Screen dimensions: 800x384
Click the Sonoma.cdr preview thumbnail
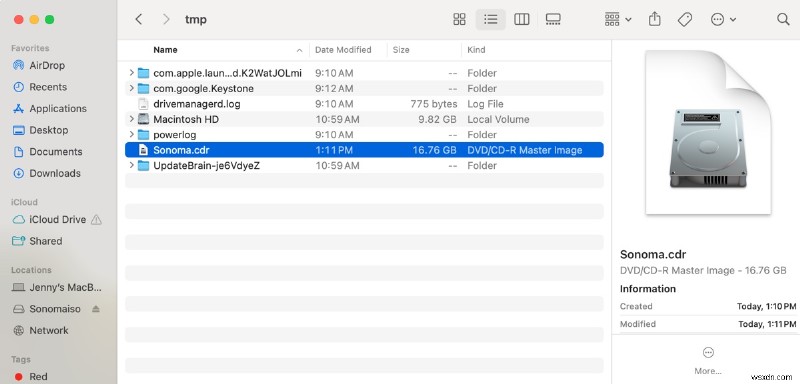(x=708, y=132)
